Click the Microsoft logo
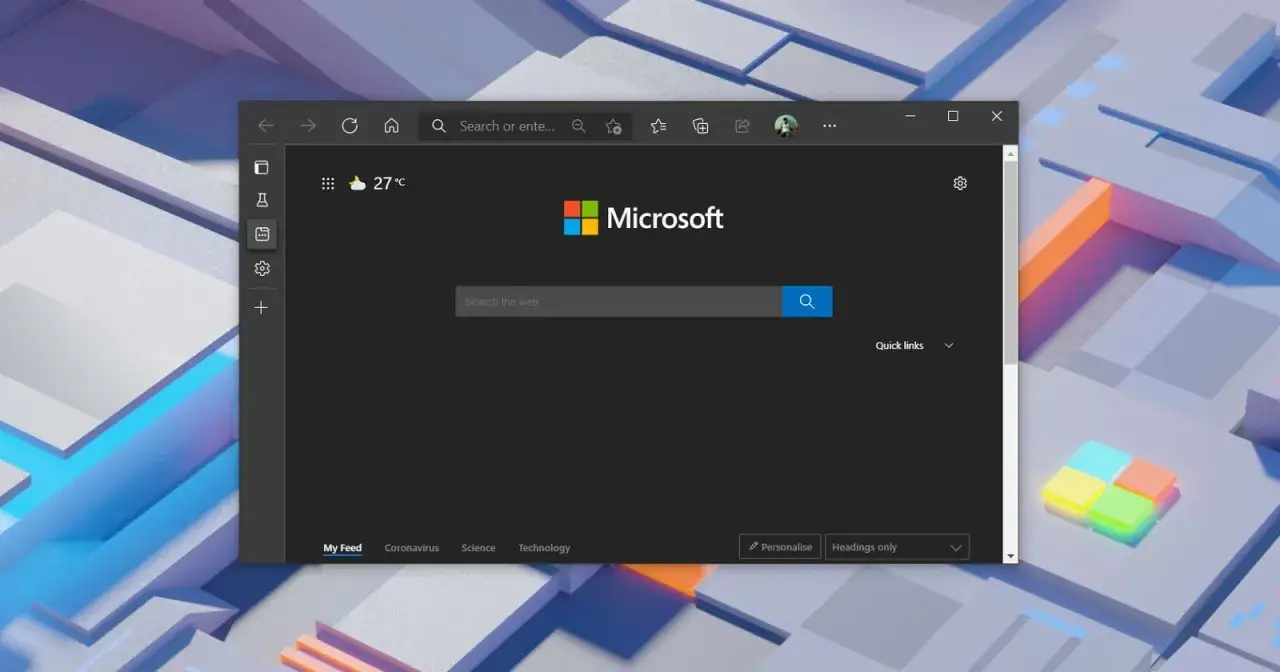This screenshot has width=1280, height=672. [x=644, y=218]
